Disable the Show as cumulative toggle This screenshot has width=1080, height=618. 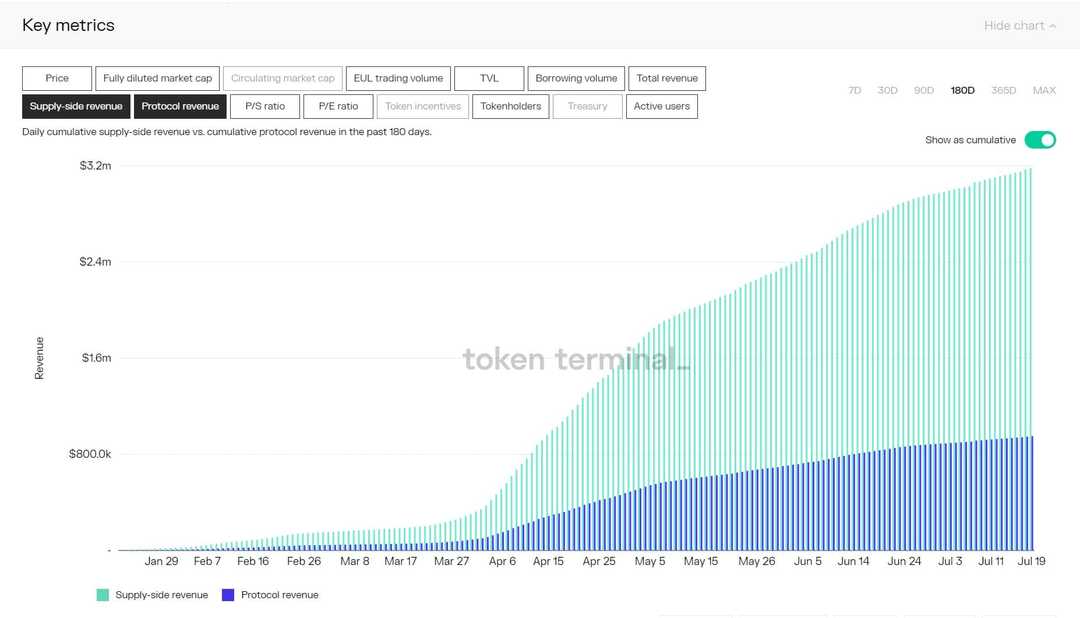pos(1040,140)
